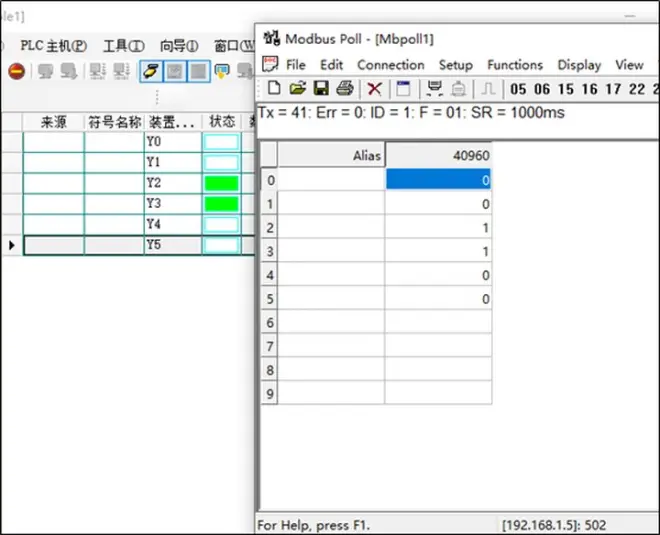The height and width of the screenshot is (535, 660).
Task: Click the 符号名称 column header
Action: [x=114, y=122]
